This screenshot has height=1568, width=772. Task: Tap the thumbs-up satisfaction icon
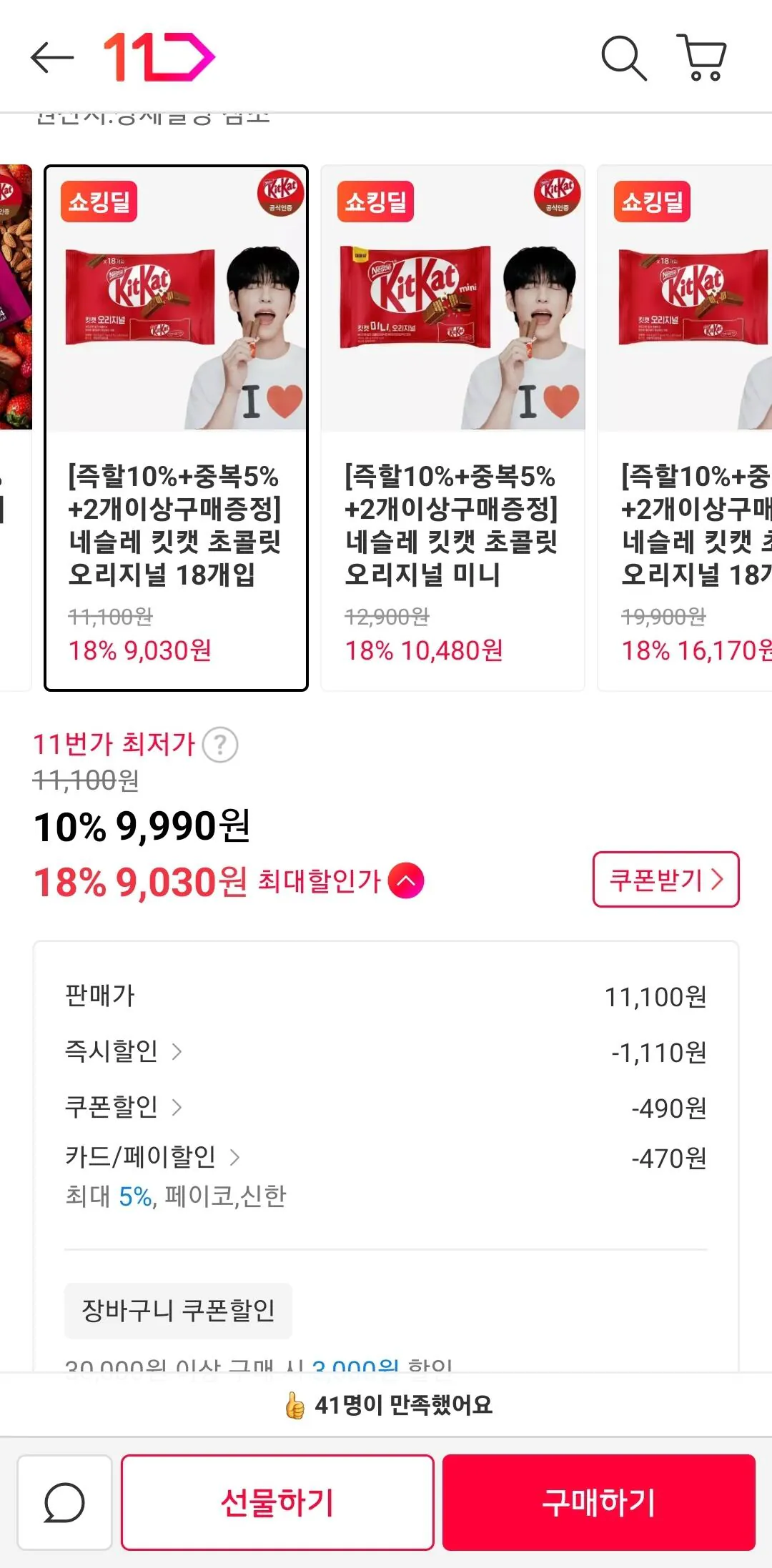(x=295, y=1405)
